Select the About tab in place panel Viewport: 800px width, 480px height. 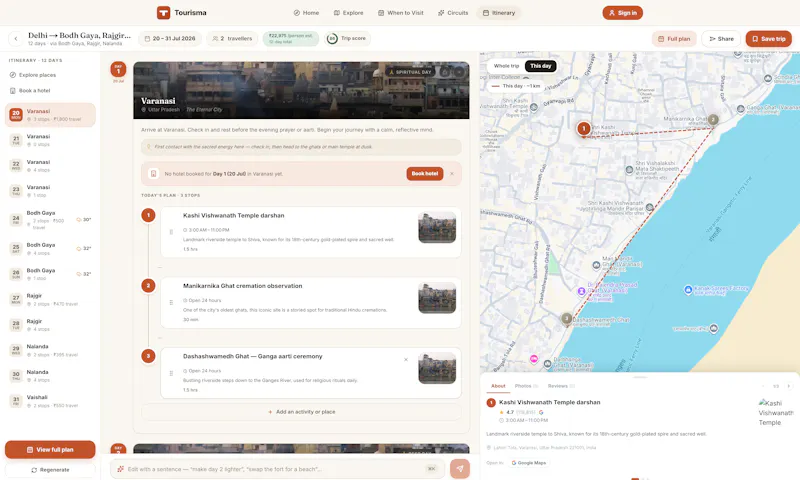click(498, 386)
